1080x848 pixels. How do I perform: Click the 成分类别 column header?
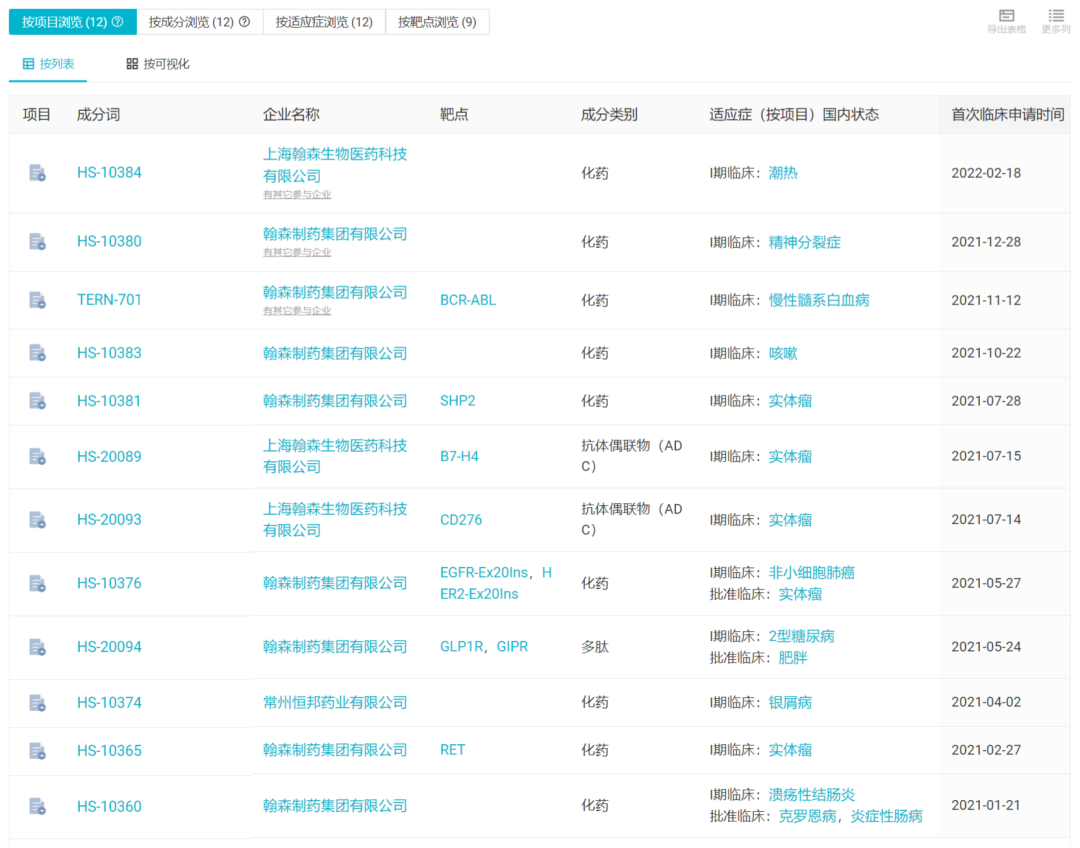pos(609,114)
